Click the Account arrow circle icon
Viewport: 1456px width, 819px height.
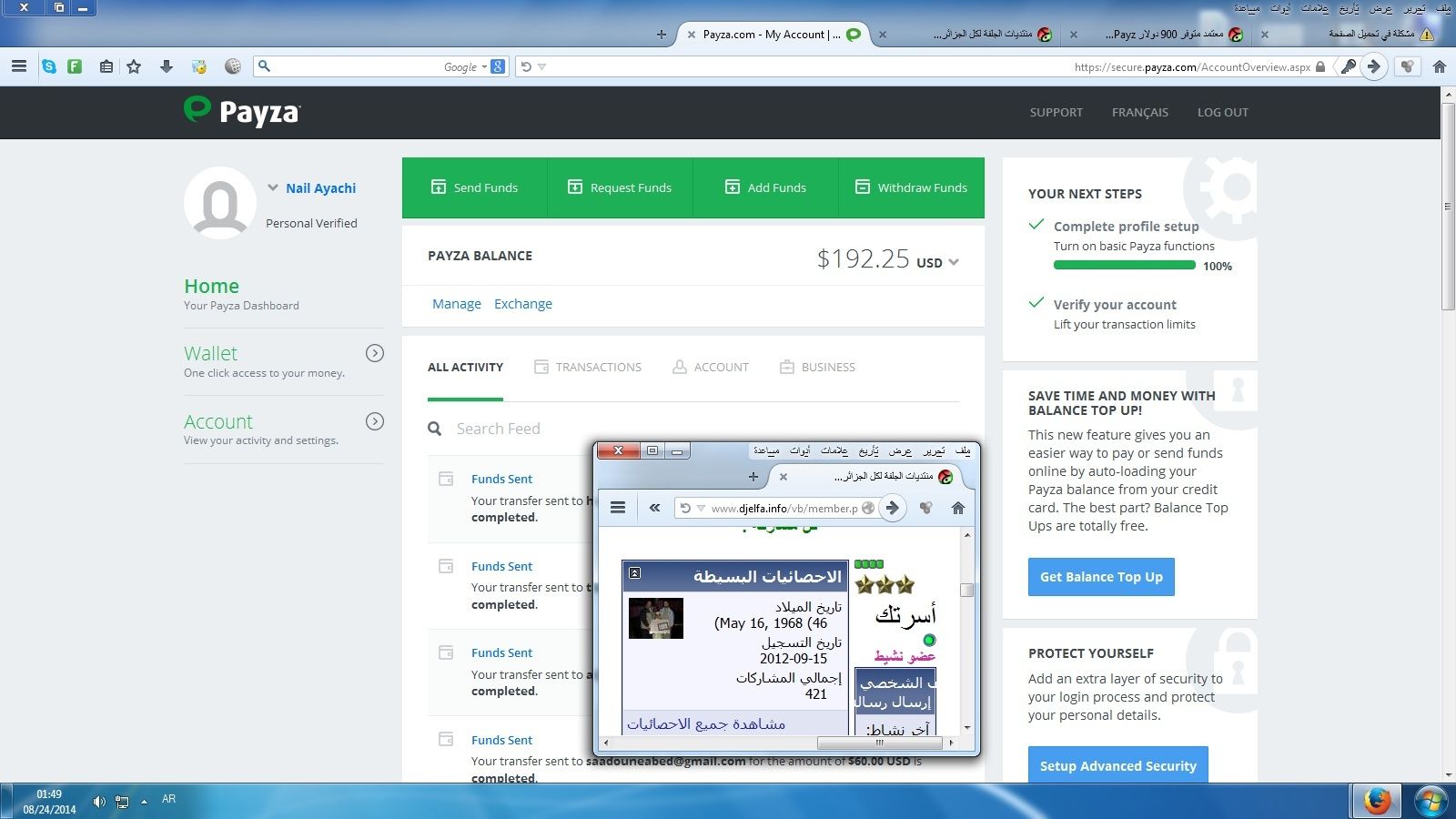click(x=375, y=421)
